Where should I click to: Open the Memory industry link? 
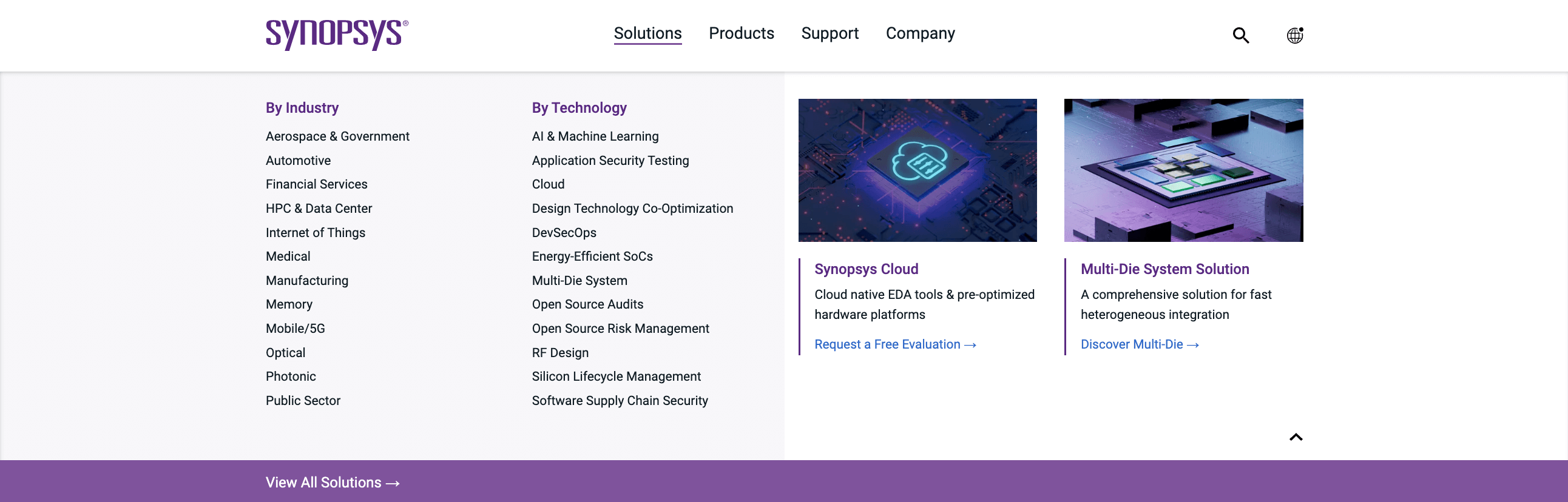click(x=289, y=305)
